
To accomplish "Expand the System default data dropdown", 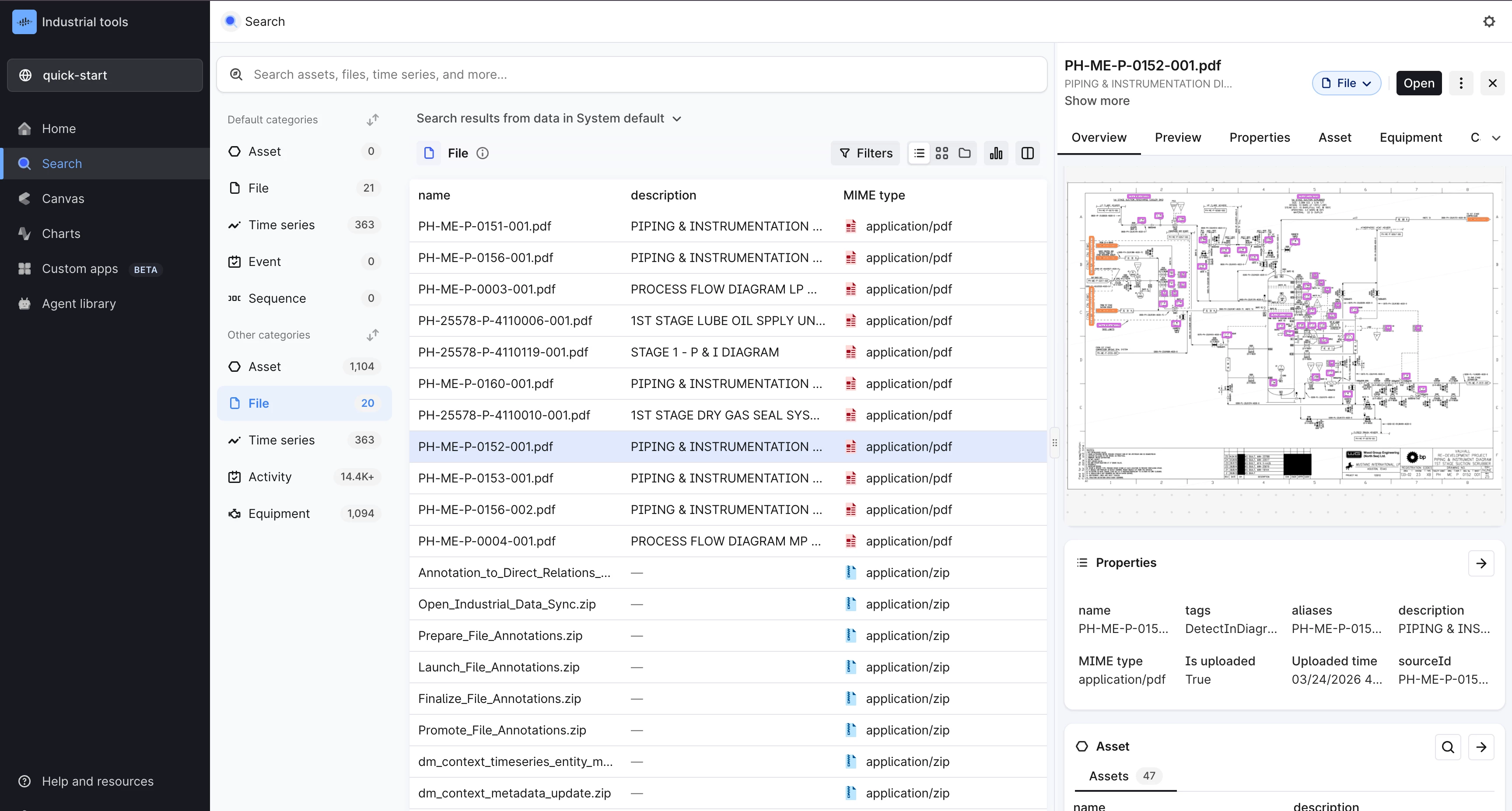I will (677, 119).
